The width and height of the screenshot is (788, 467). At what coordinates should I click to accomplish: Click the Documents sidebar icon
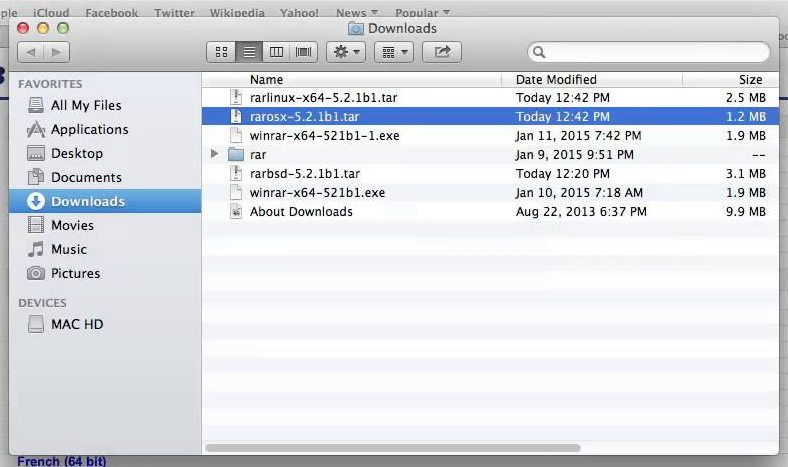coord(36,176)
